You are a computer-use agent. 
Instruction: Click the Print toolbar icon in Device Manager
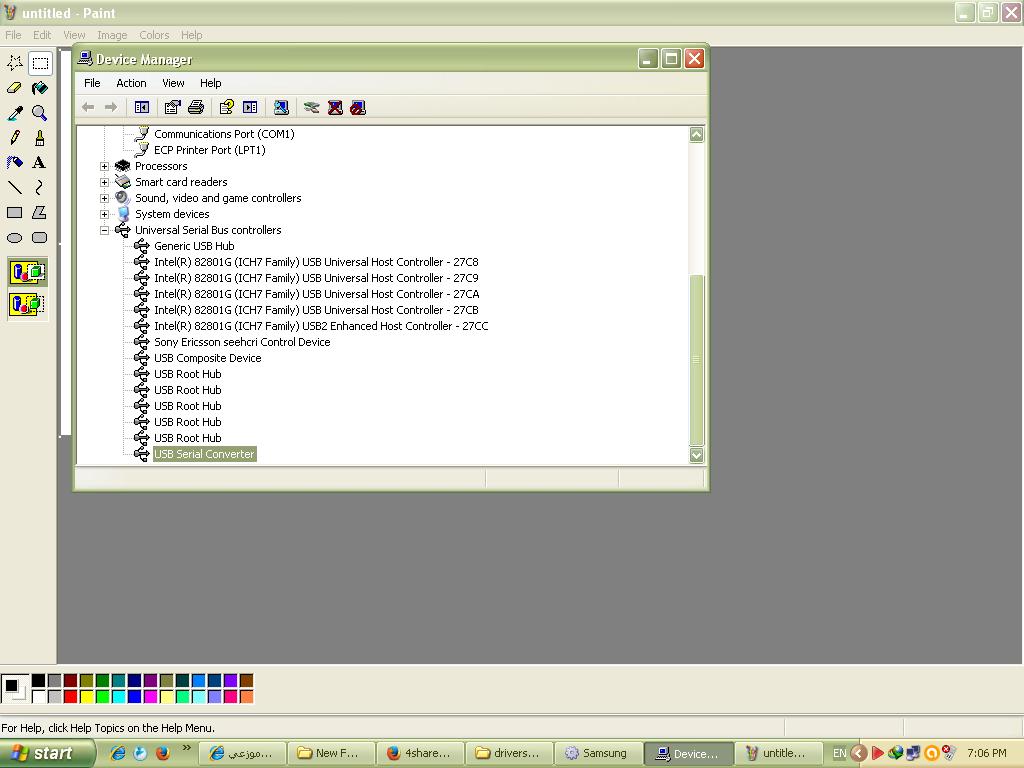pos(196,107)
